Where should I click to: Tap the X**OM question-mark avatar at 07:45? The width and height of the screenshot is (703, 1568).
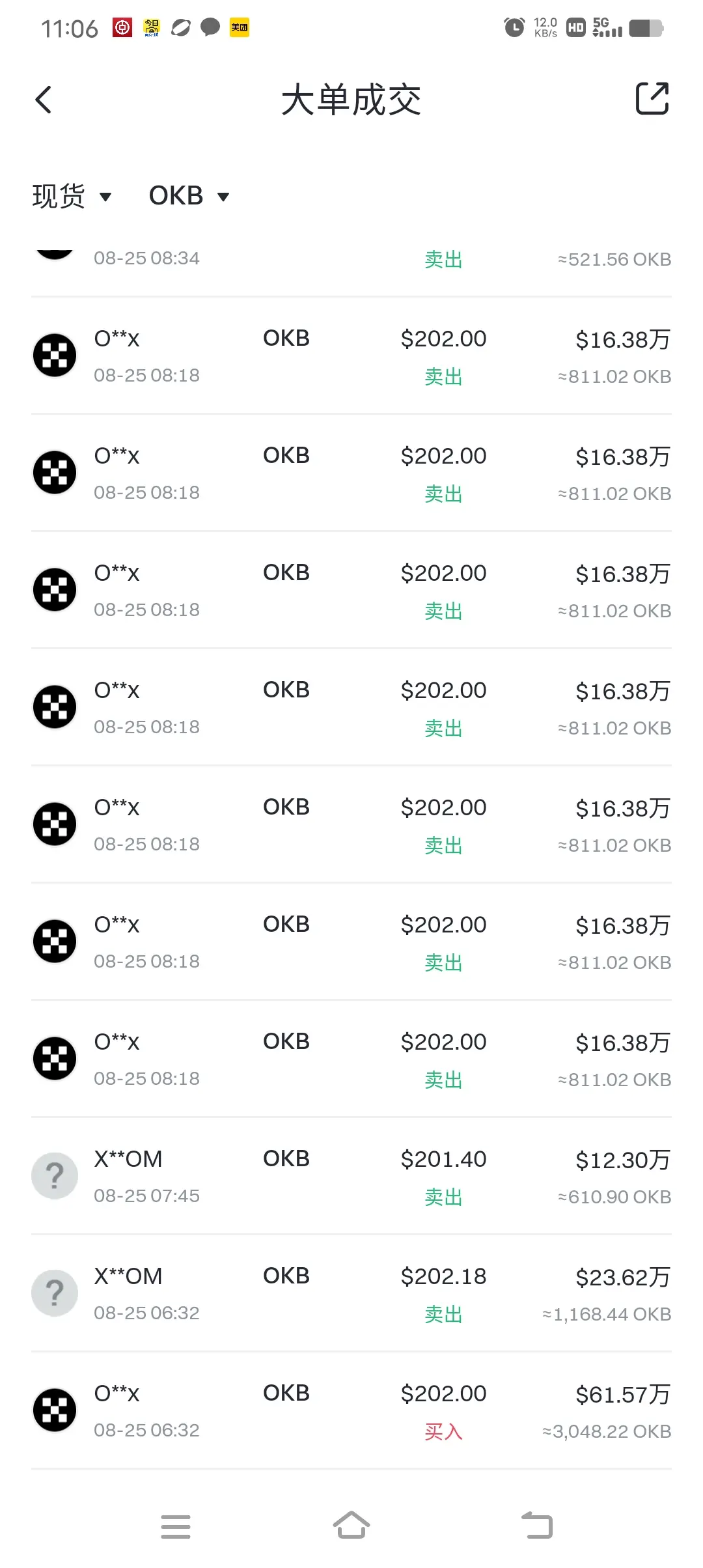[x=55, y=1176]
